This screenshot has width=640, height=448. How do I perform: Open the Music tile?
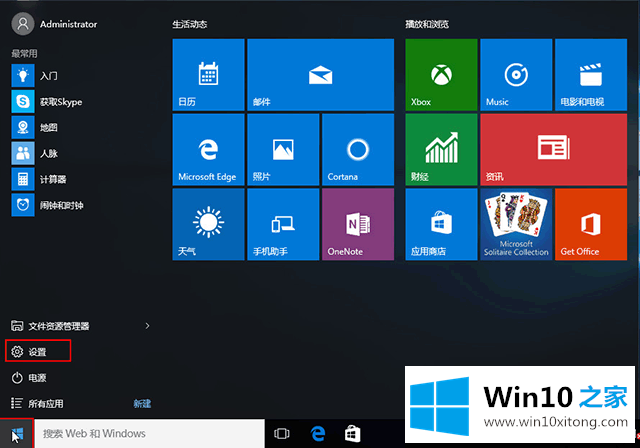tap(516, 75)
